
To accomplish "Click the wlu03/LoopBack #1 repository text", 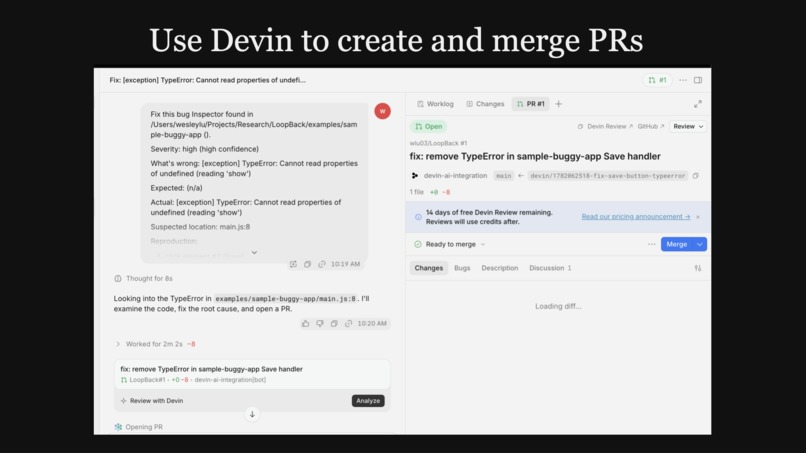I will click(438, 143).
